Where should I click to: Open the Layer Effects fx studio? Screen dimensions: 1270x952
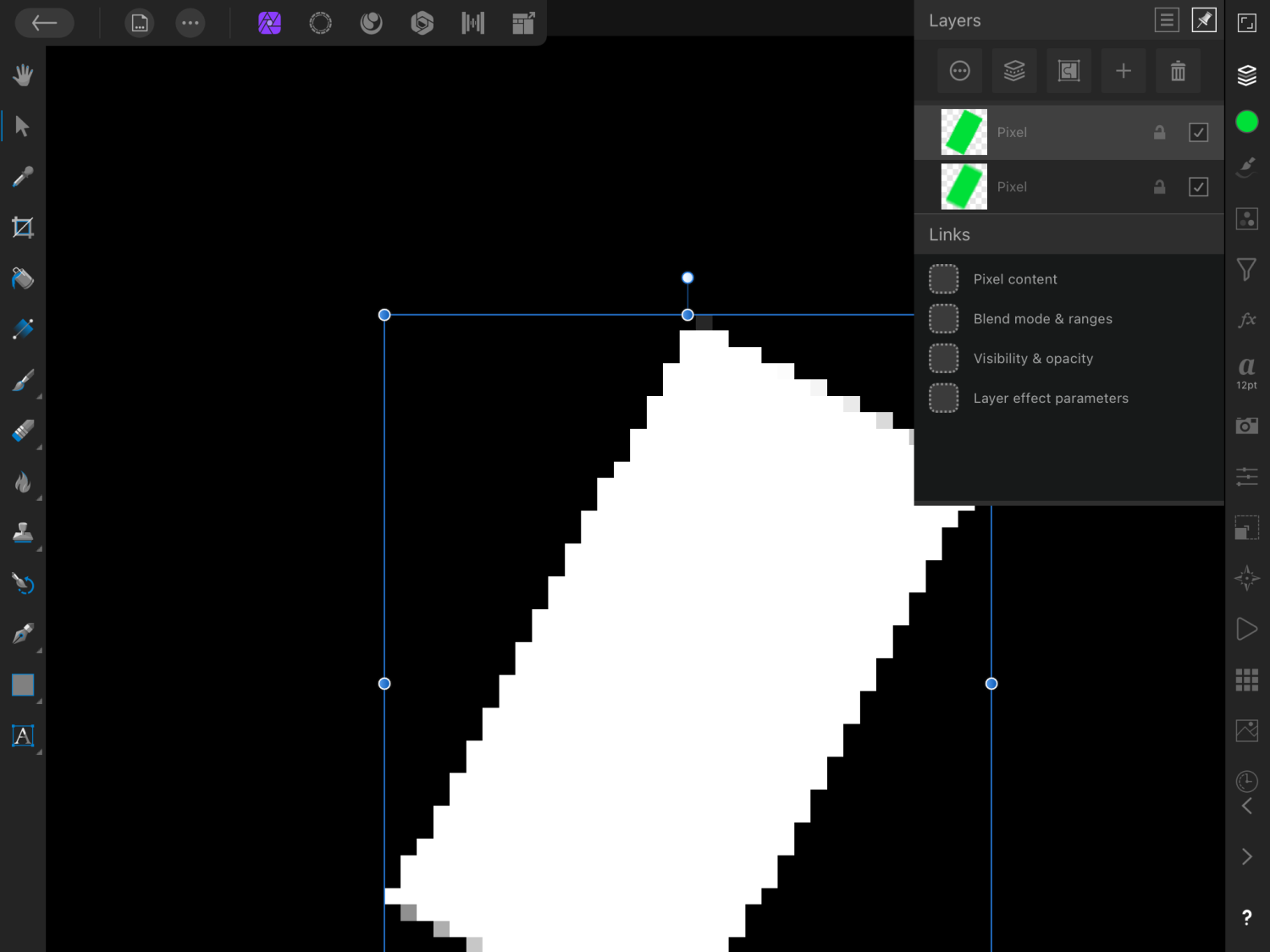(x=1246, y=320)
